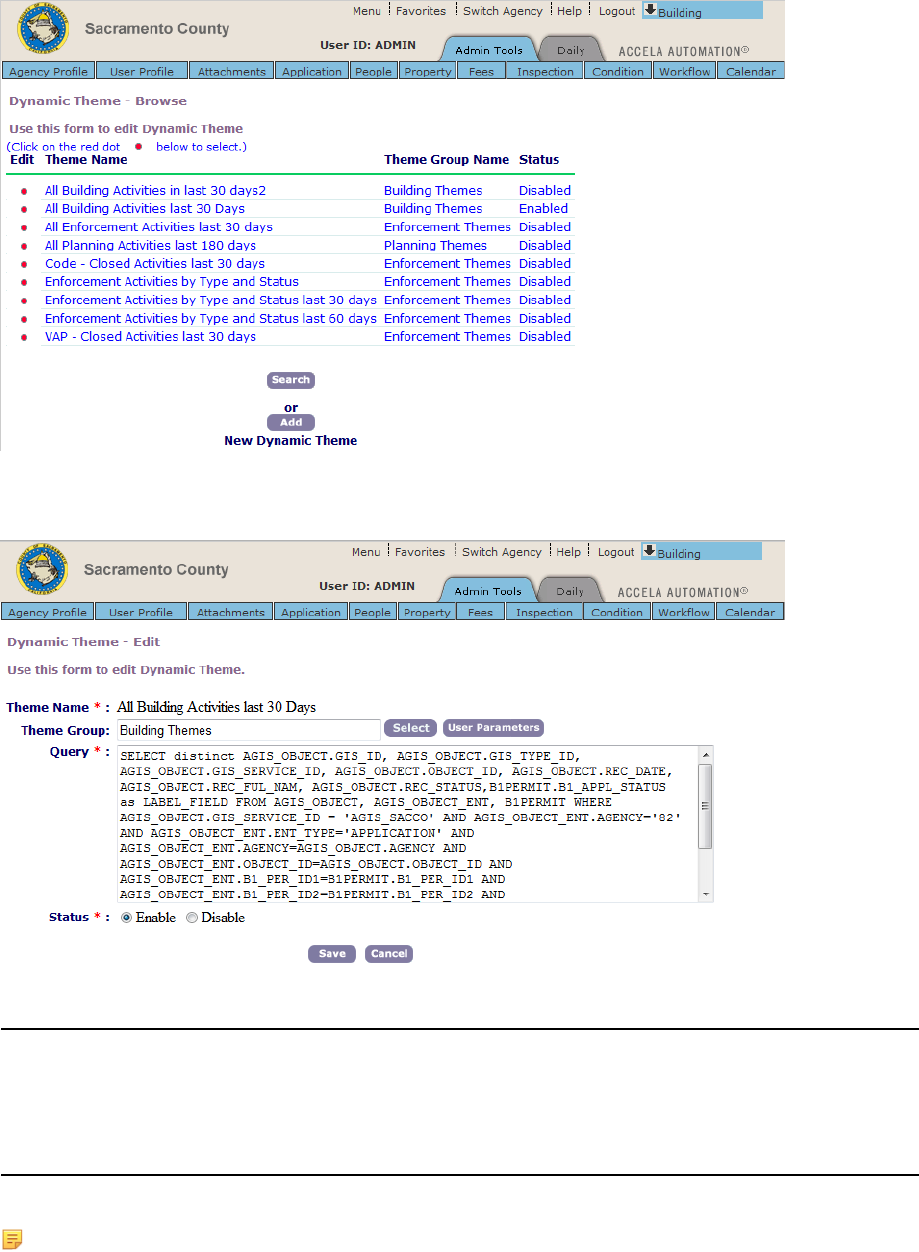Click red dot beside All Enforcement Activities last 30 days
Image resolution: width=919 pixels, height=1252 pixels.
[x=23, y=227]
